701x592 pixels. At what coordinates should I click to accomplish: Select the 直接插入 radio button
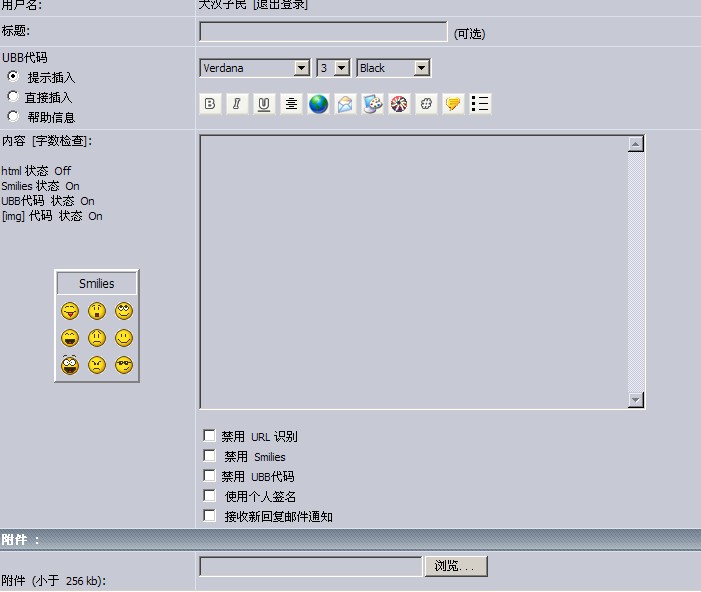tap(13, 97)
